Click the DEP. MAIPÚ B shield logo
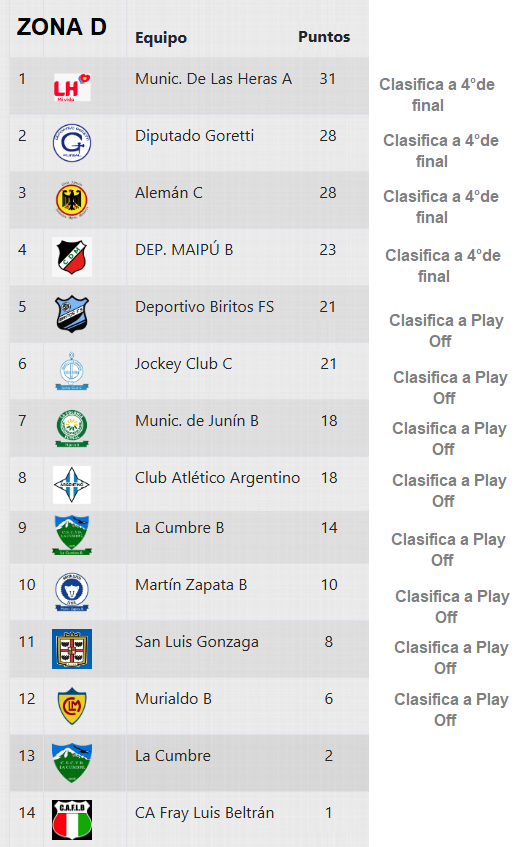 tap(72, 257)
